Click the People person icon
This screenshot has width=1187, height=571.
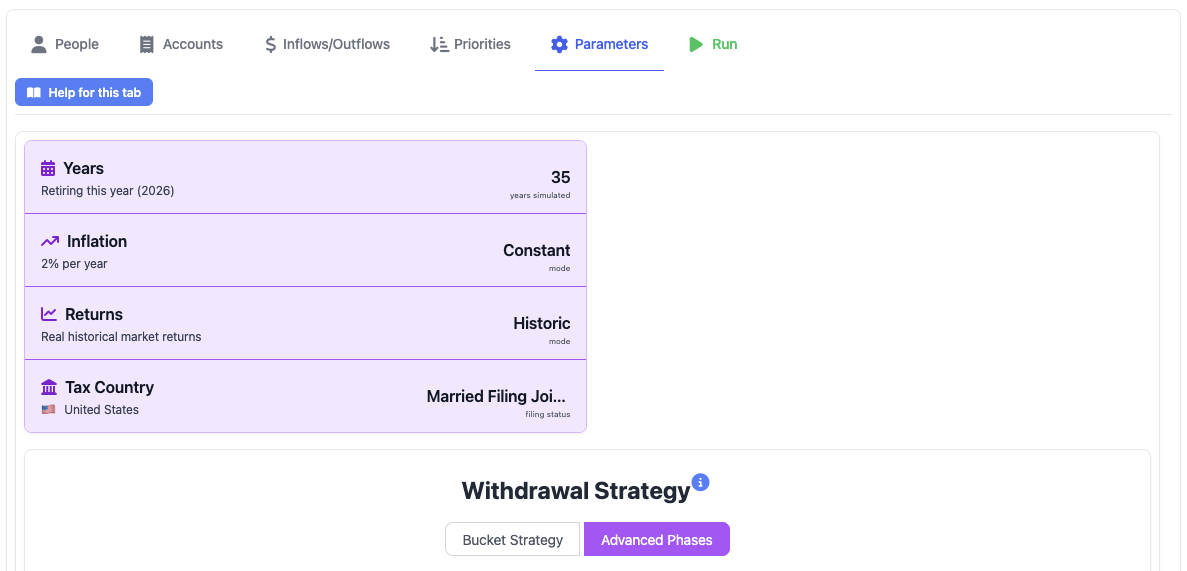click(x=39, y=44)
